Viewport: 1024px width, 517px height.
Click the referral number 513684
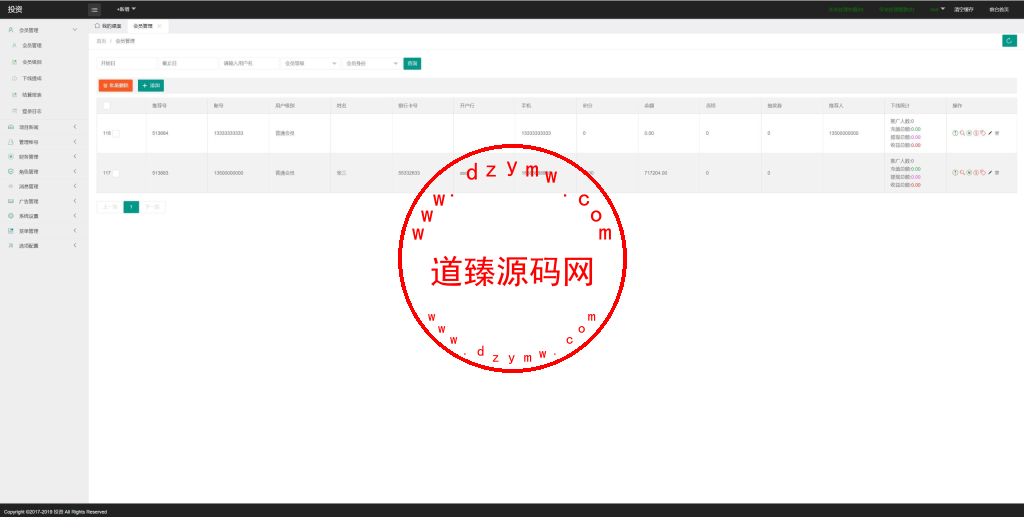160,133
